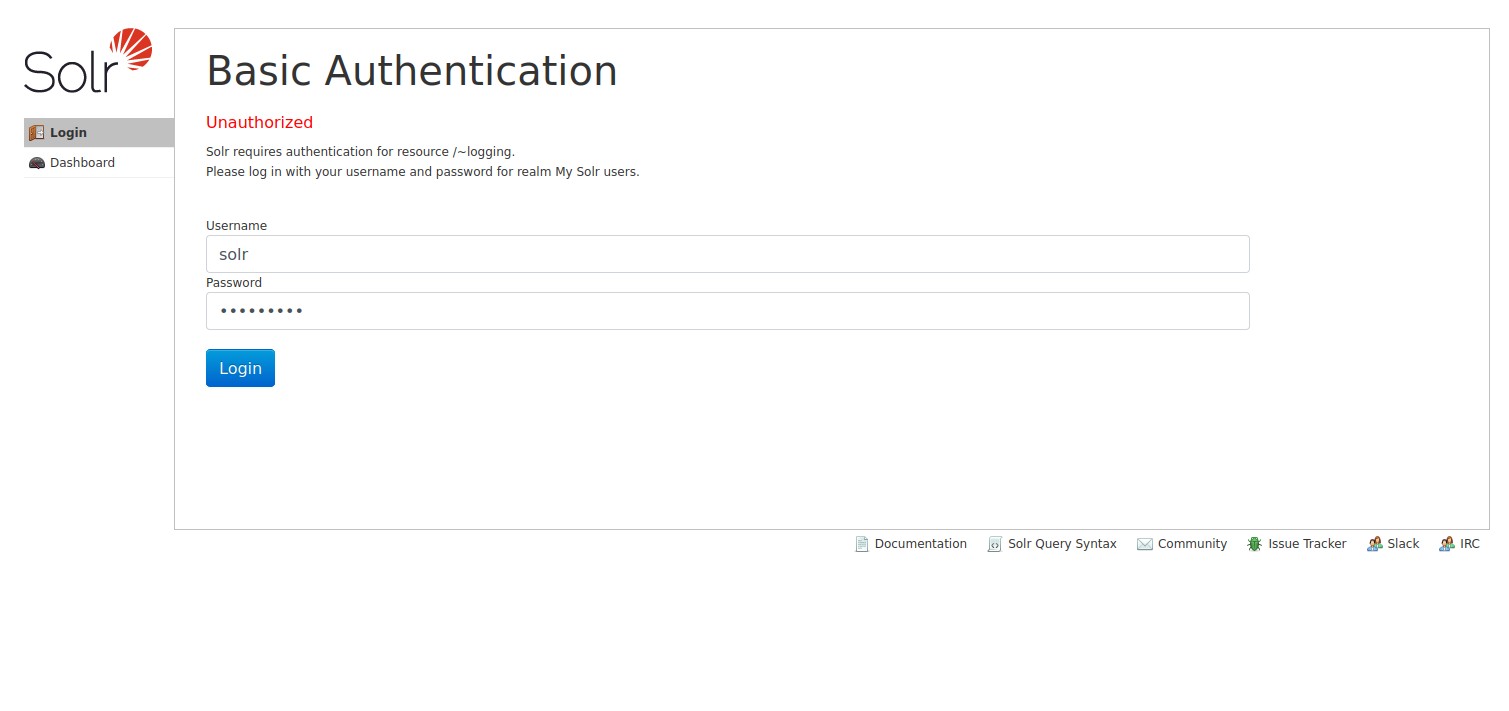Open the Slack footer link
This screenshot has width=1509, height=711.
click(x=1403, y=544)
